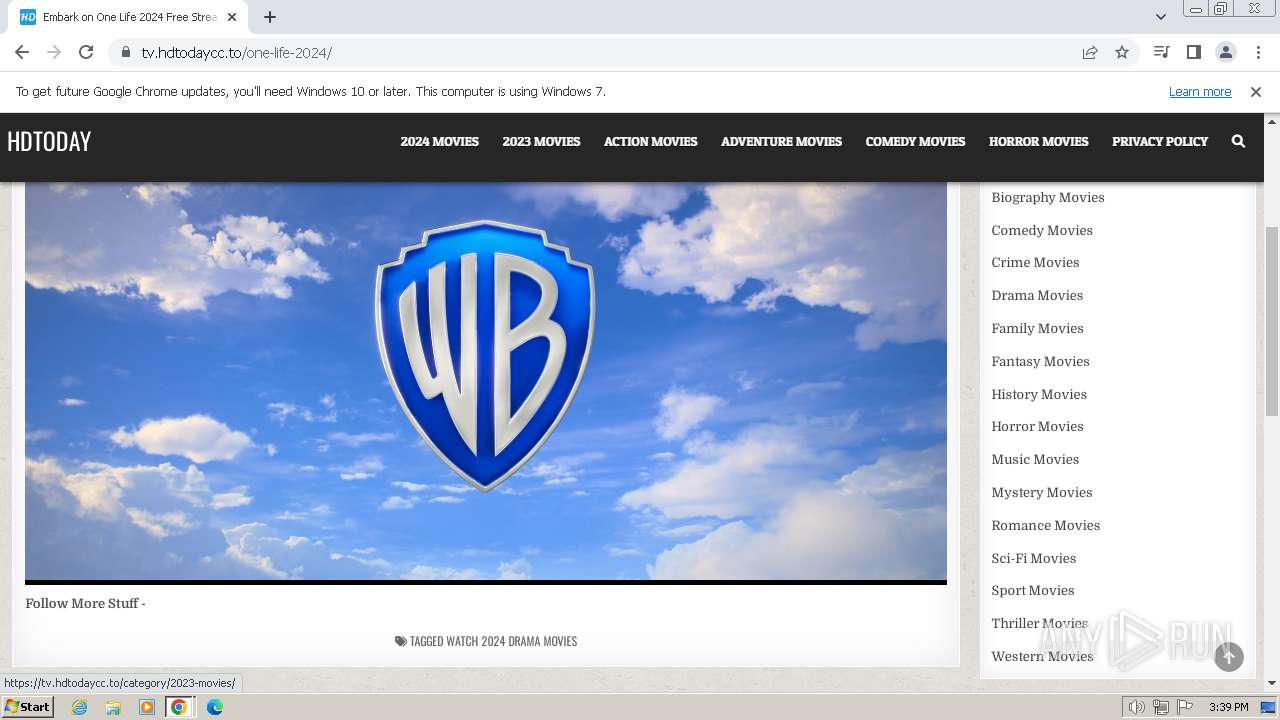This screenshot has height=720, width=1280.
Task: Go to Adventure Movies
Action: 781,141
